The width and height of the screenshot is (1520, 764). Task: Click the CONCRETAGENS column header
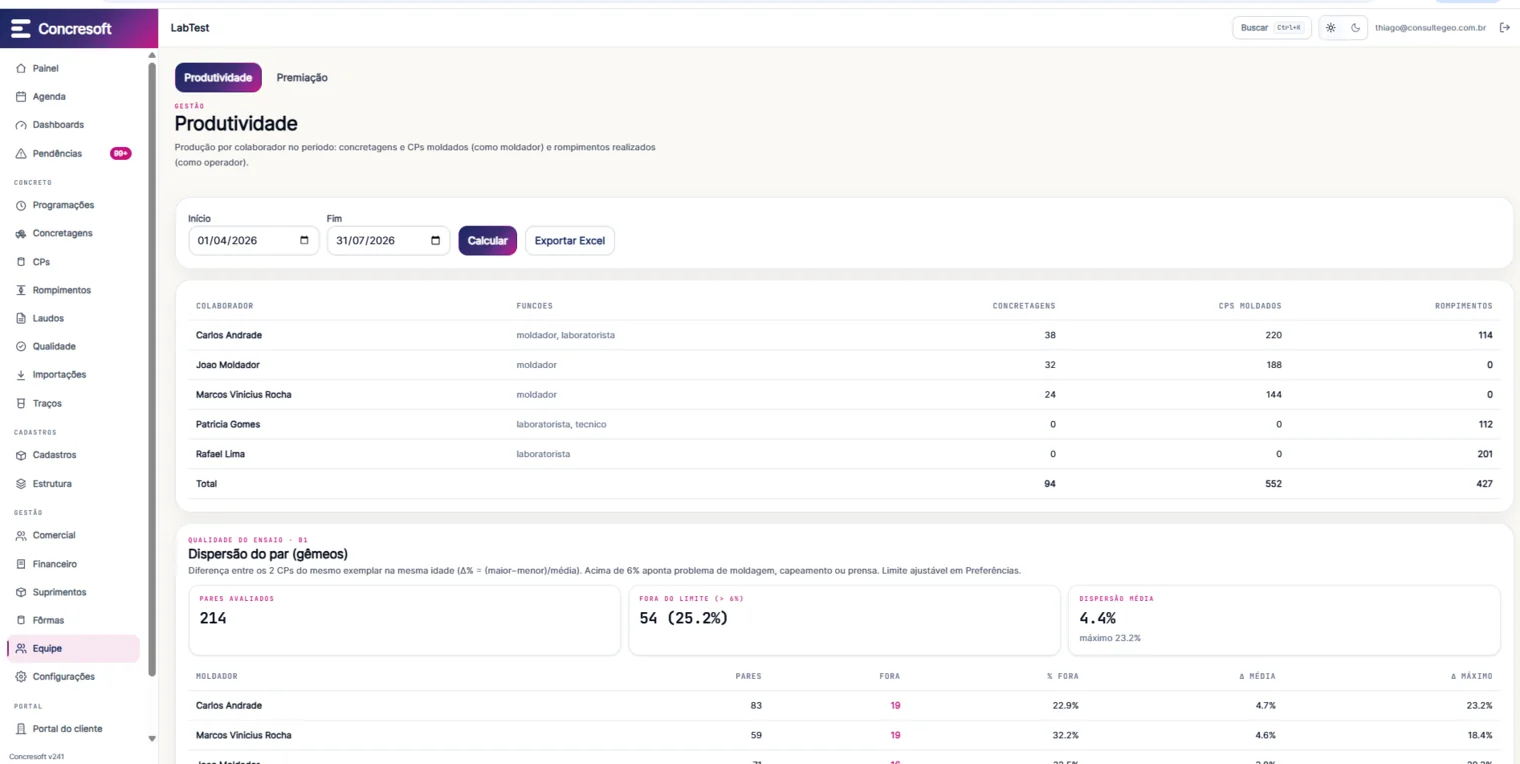pyautogui.click(x=1023, y=306)
